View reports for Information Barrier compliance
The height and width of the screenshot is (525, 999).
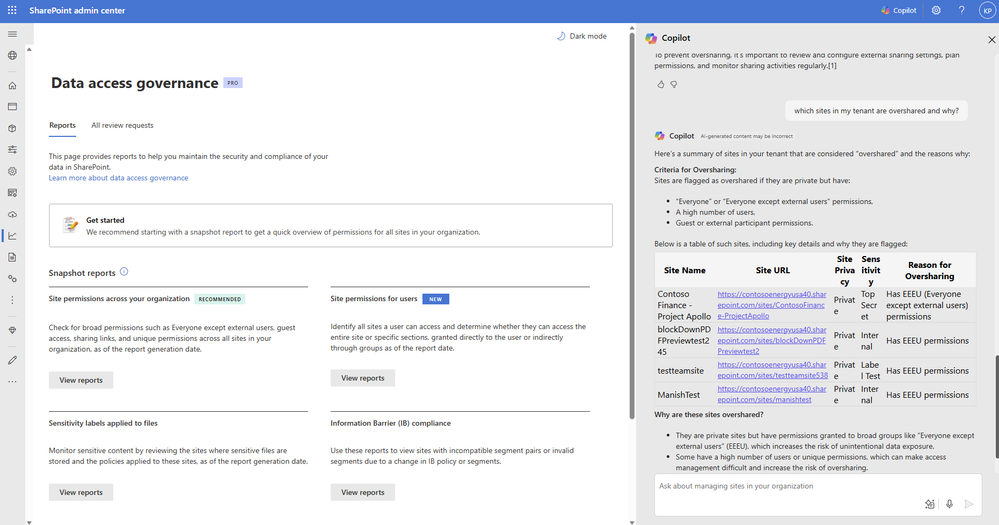[x=363, y=493]
